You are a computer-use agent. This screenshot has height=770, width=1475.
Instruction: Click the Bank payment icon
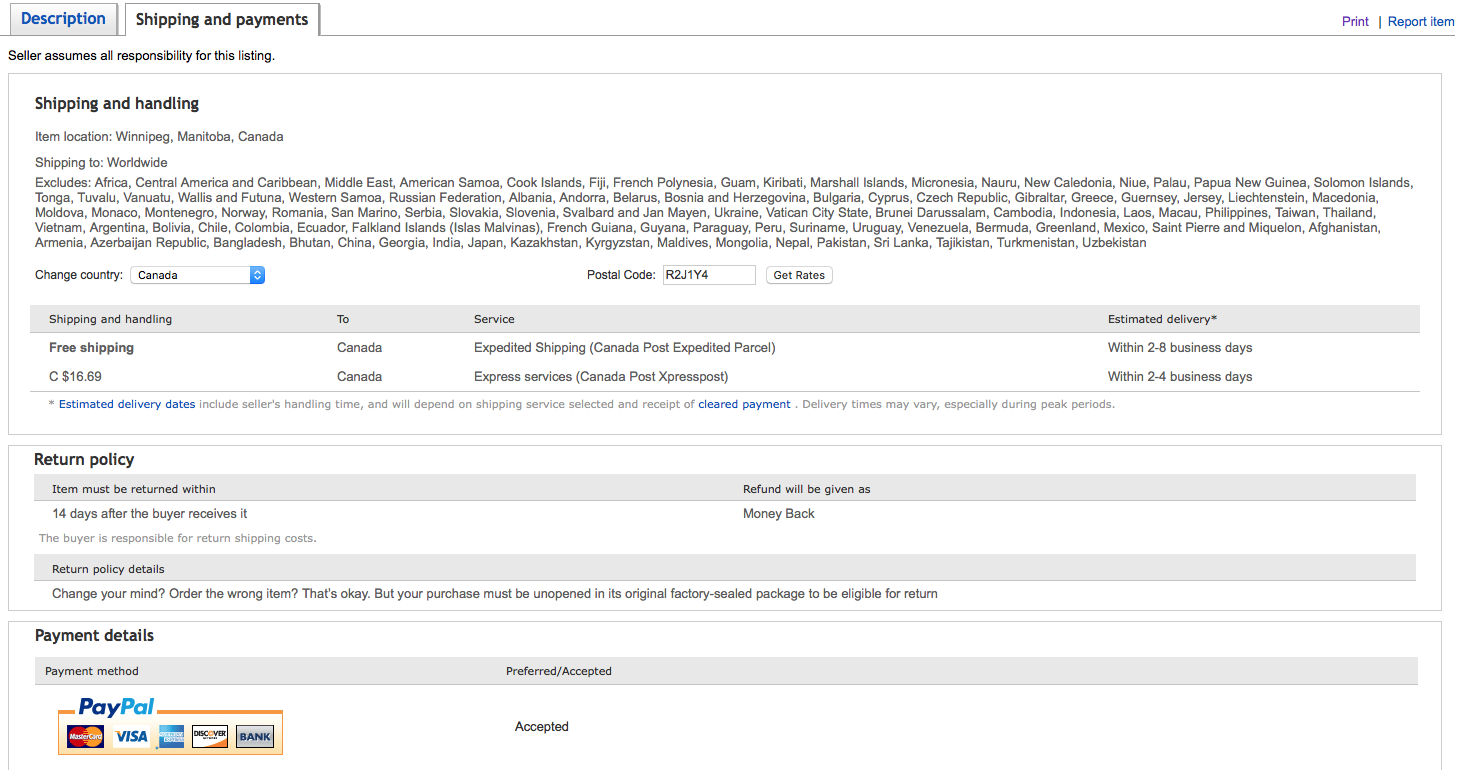point(255,737)
